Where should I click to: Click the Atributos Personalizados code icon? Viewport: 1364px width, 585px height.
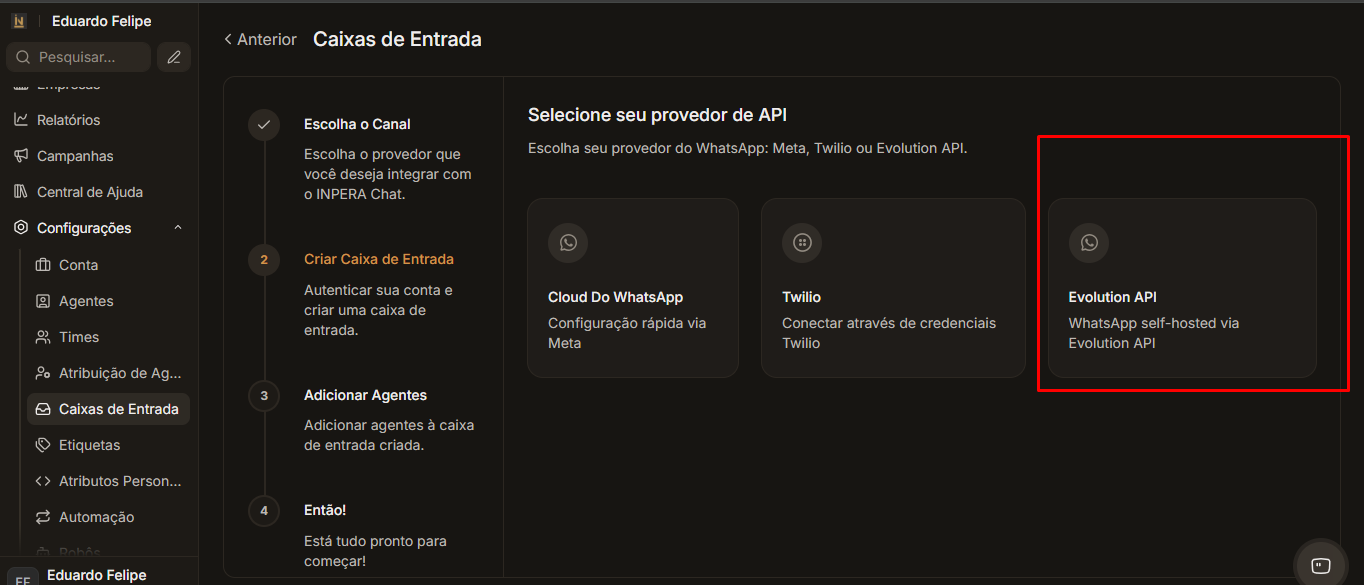tap(43, 481)
